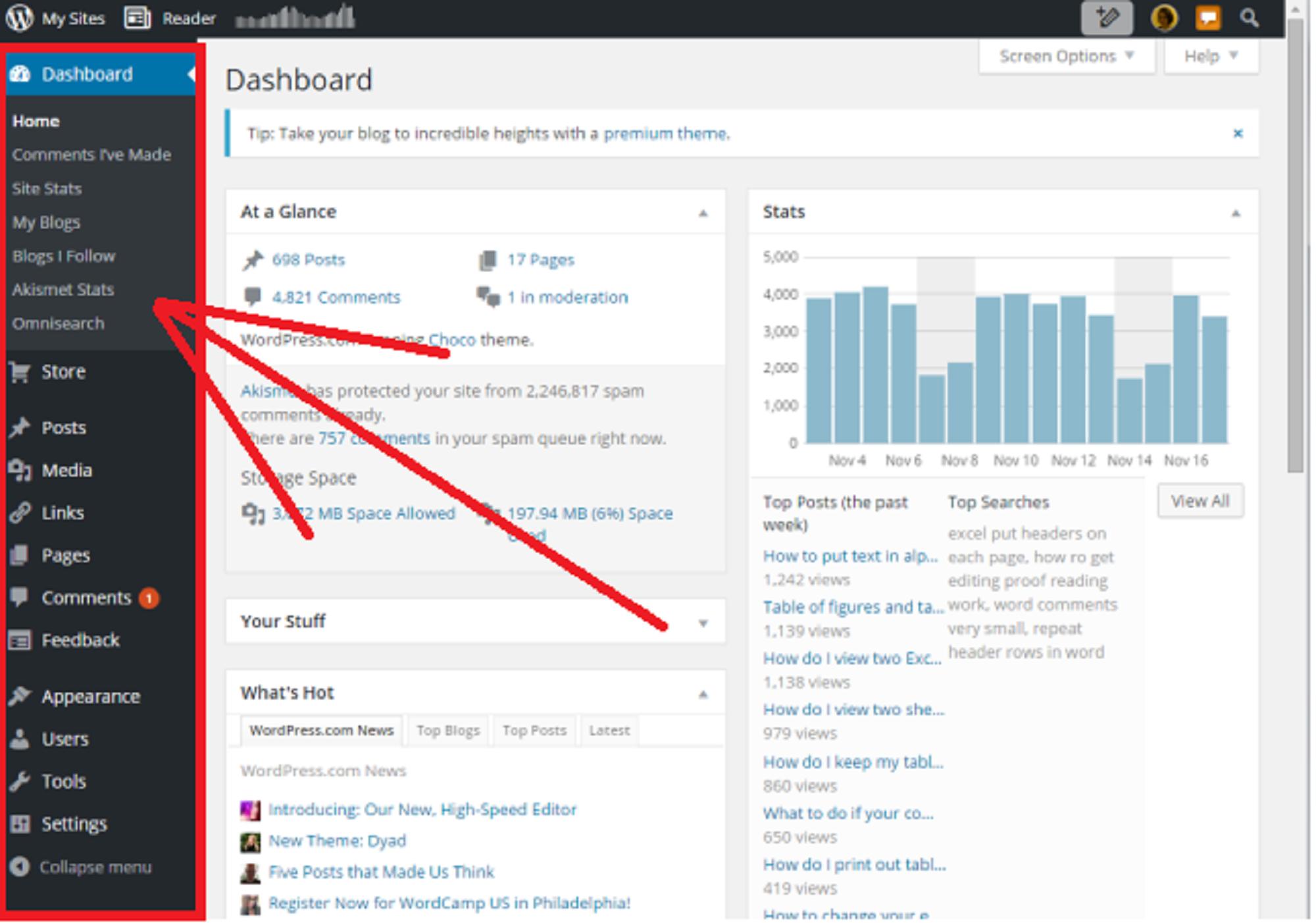The image size is (1316, 923).
Task: Switch to the Top Blogs tab
Action: click(448, 731)
